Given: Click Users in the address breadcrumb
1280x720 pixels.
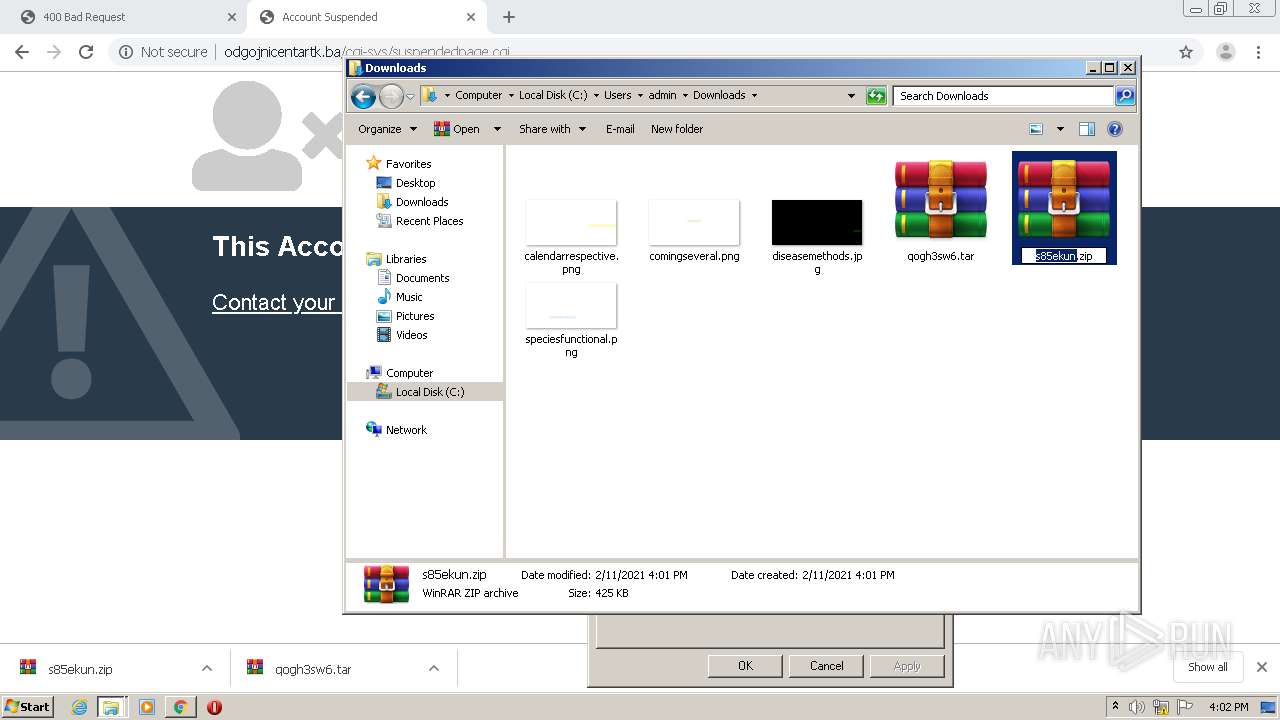Looking at the screenshot, I should pos(617,96).
